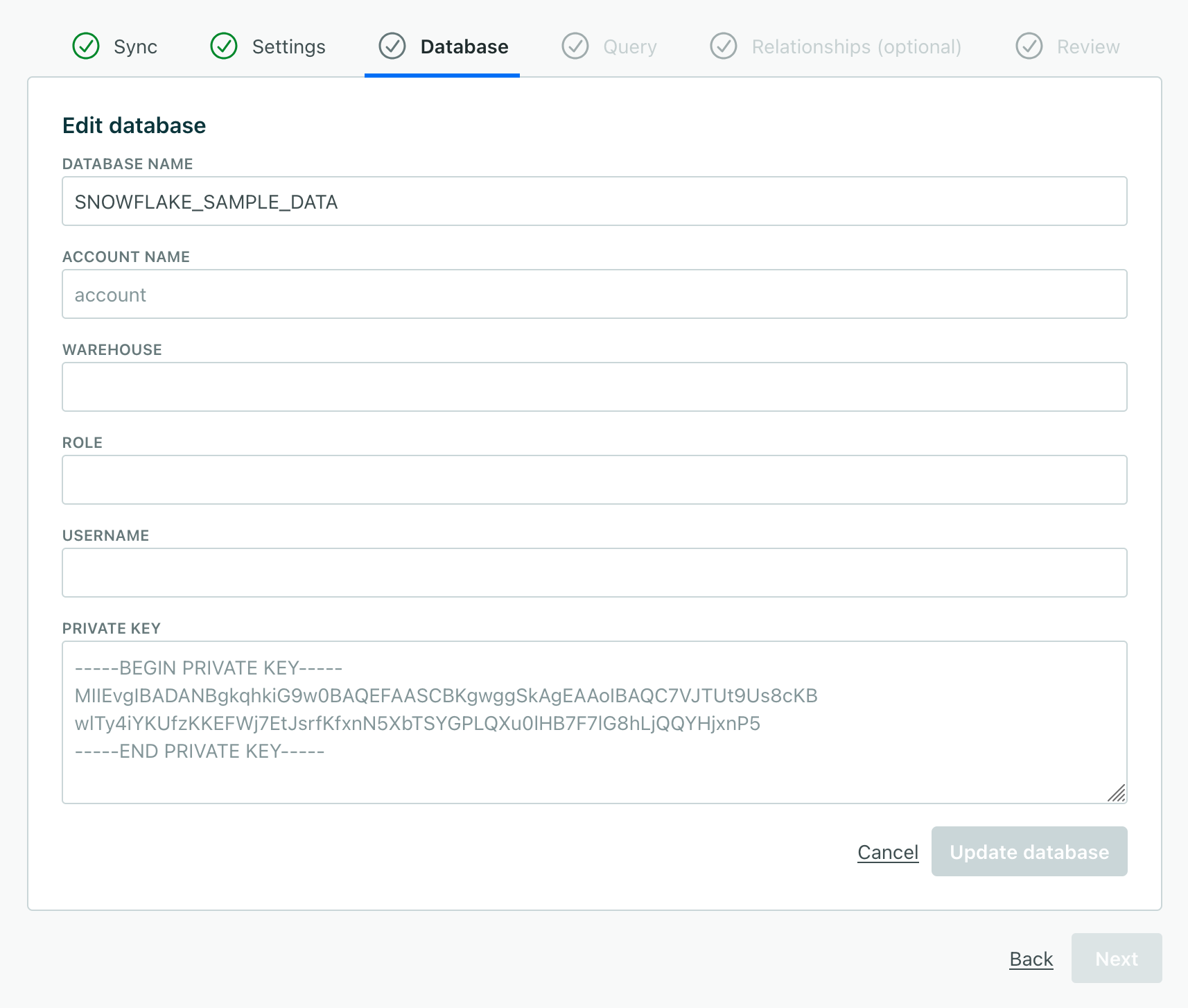Switch to the Query step

(x=609, y=46)
